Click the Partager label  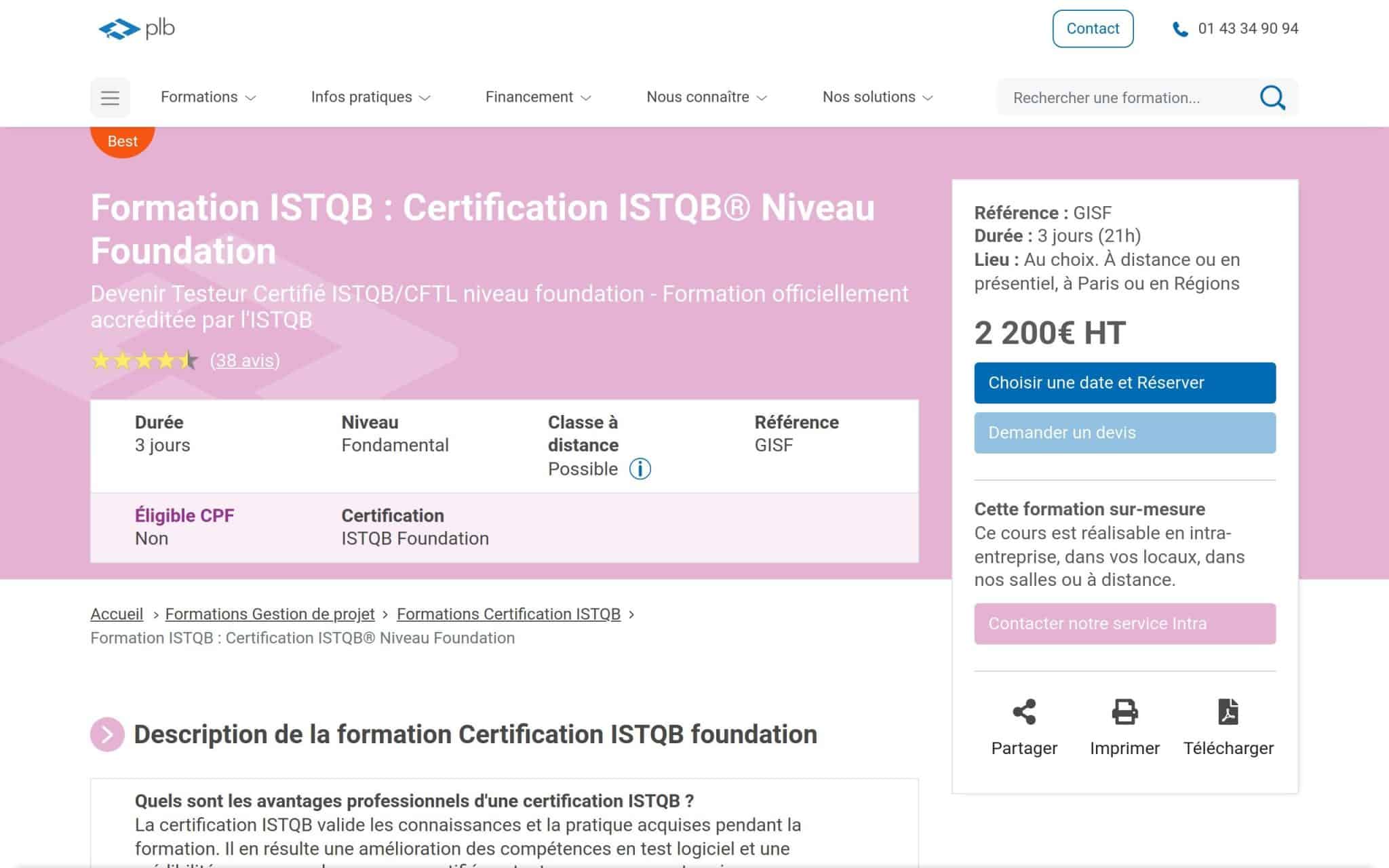1024,748
